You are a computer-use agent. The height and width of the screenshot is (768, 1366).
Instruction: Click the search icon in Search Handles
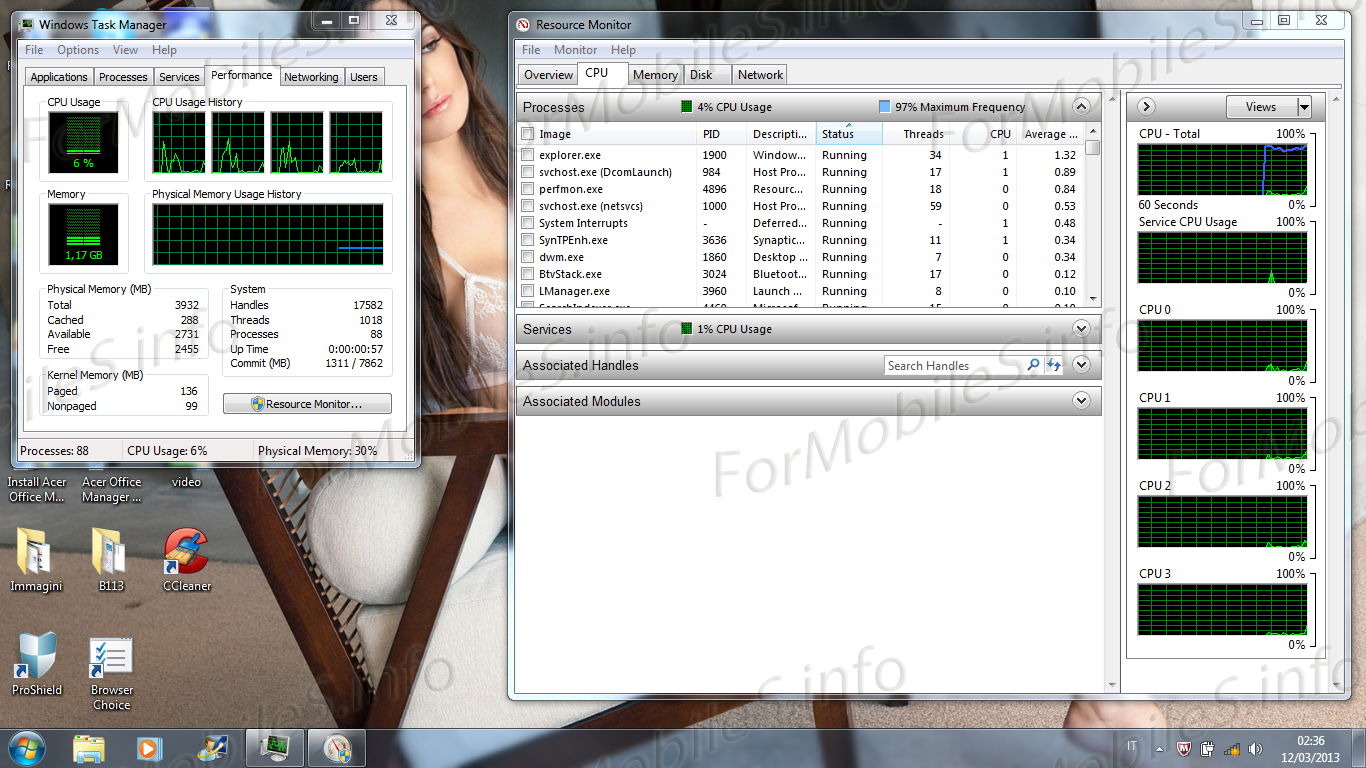pos(1034,366)
